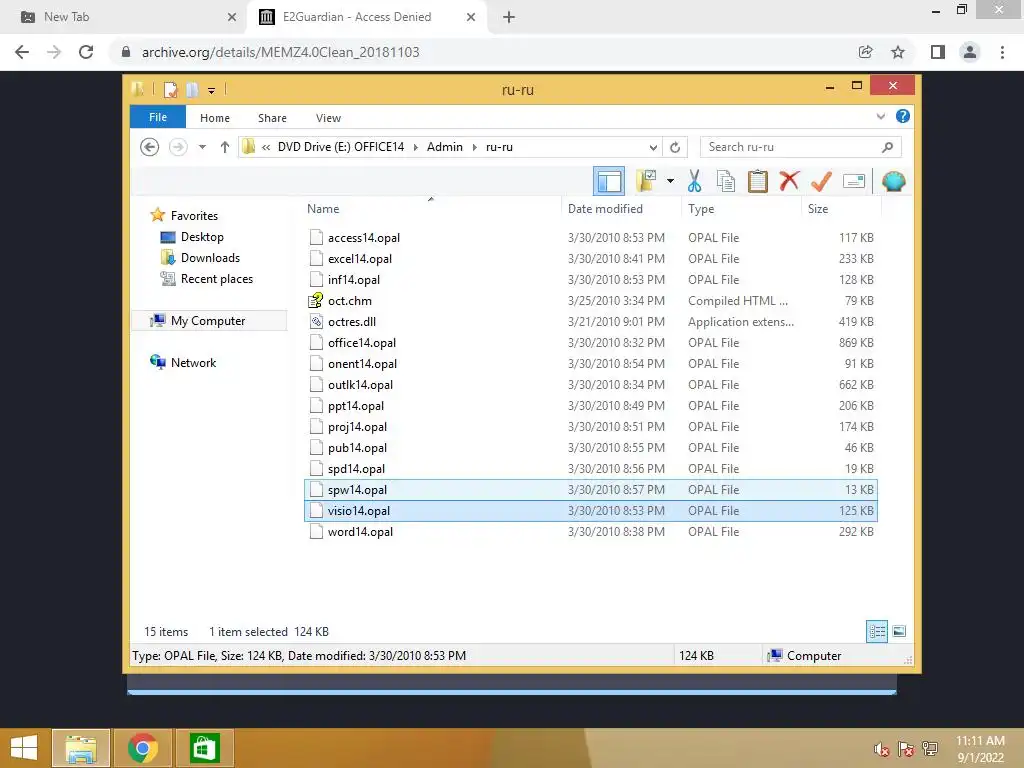Select Downloads in navigation pane

pyautogui.click(x=210, y=257)
